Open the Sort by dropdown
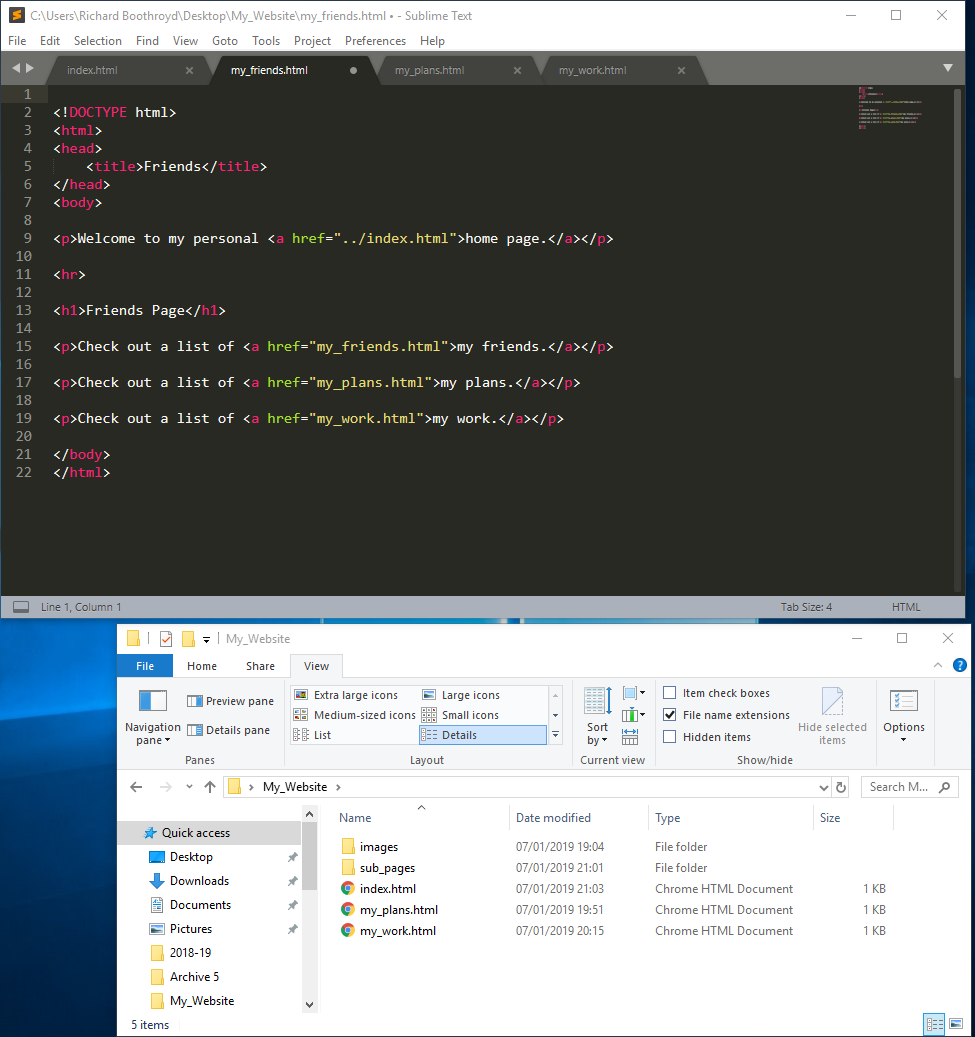This screenshot has height=1037, width=975. pos(597,716)
